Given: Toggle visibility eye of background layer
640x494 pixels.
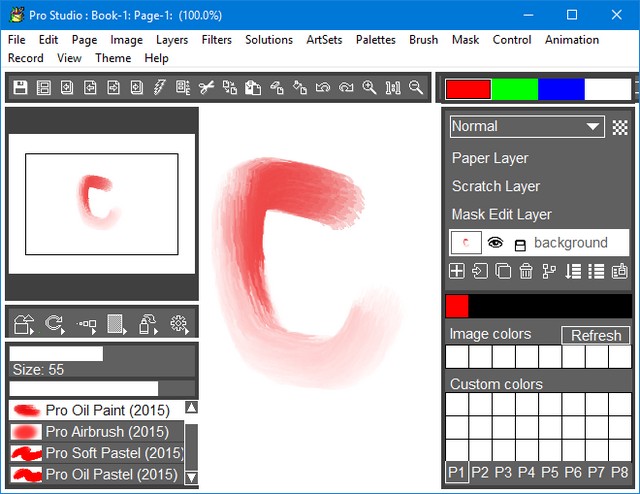Looking at the screenshot, I should point(494,243).
